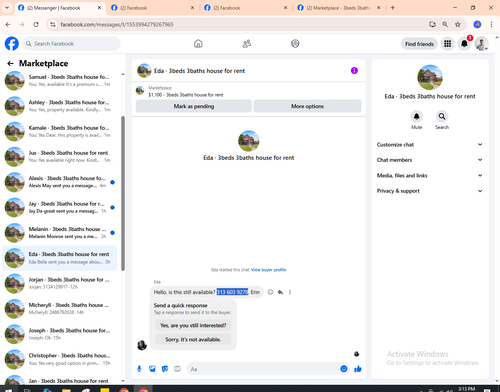The height and width of the screenshot is (392, 500).
Task: Expand Privacy & support section
Action: coord(430,191)
